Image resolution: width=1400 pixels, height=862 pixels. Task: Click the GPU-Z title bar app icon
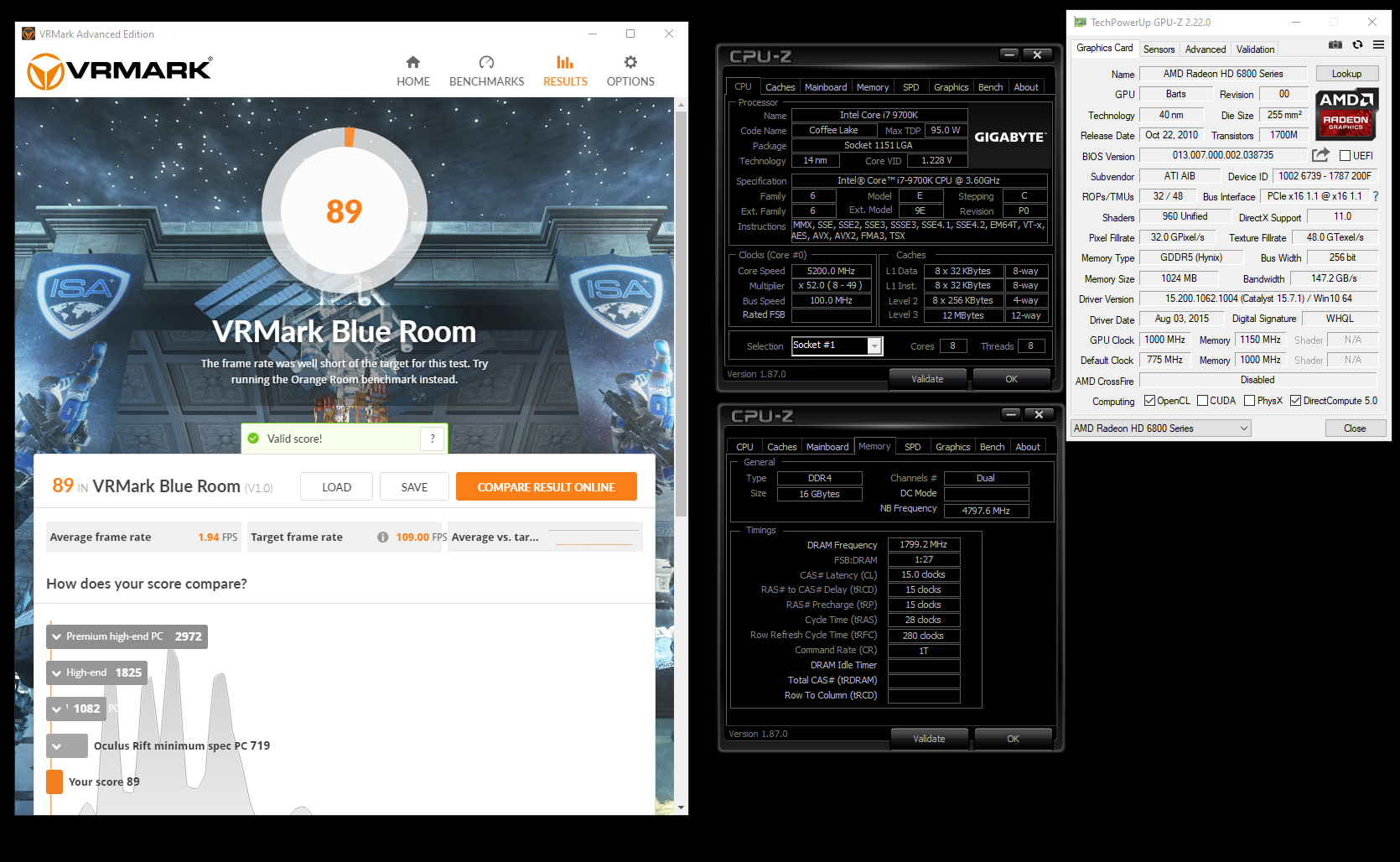(x=1080, y=23)
